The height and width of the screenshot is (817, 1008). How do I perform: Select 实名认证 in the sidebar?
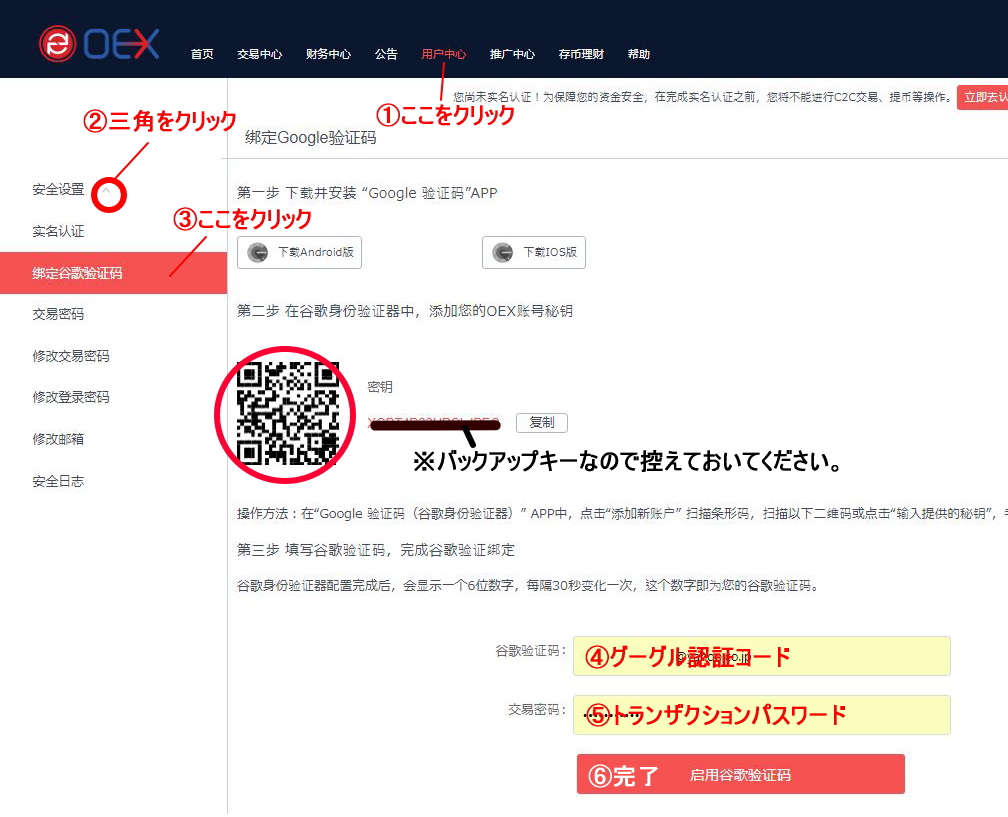click(58, 232)
